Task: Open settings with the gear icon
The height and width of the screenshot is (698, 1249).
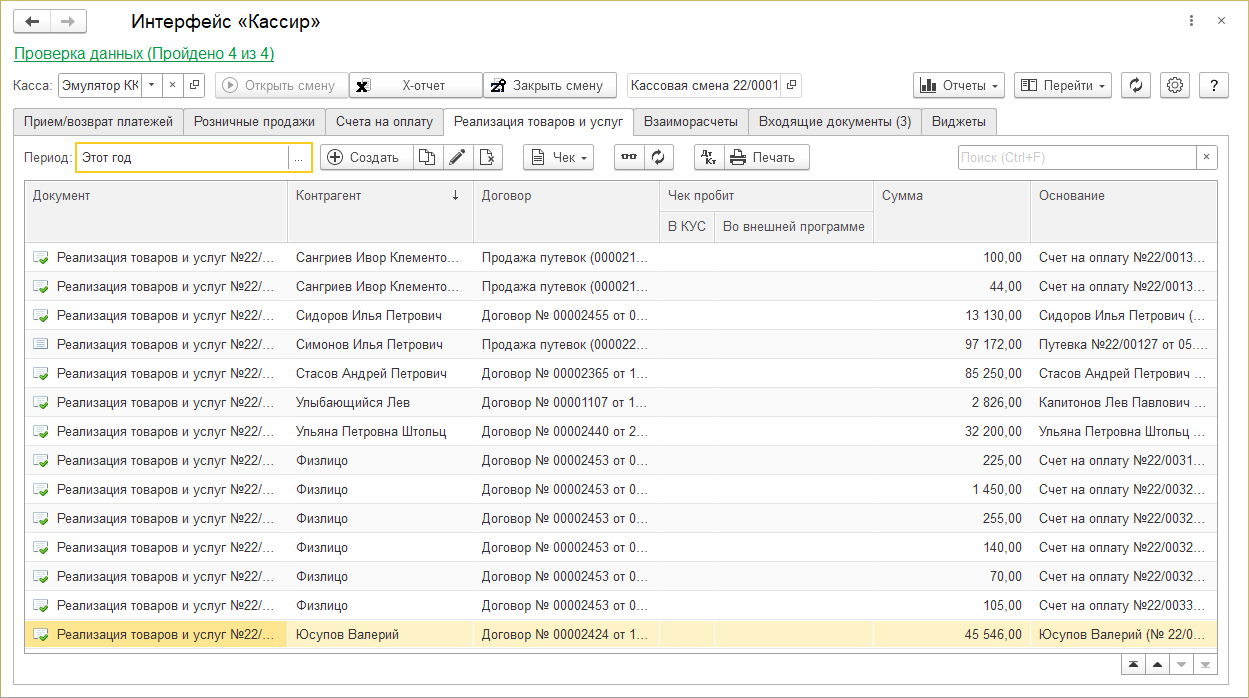Action: (x=1175, y=85)
